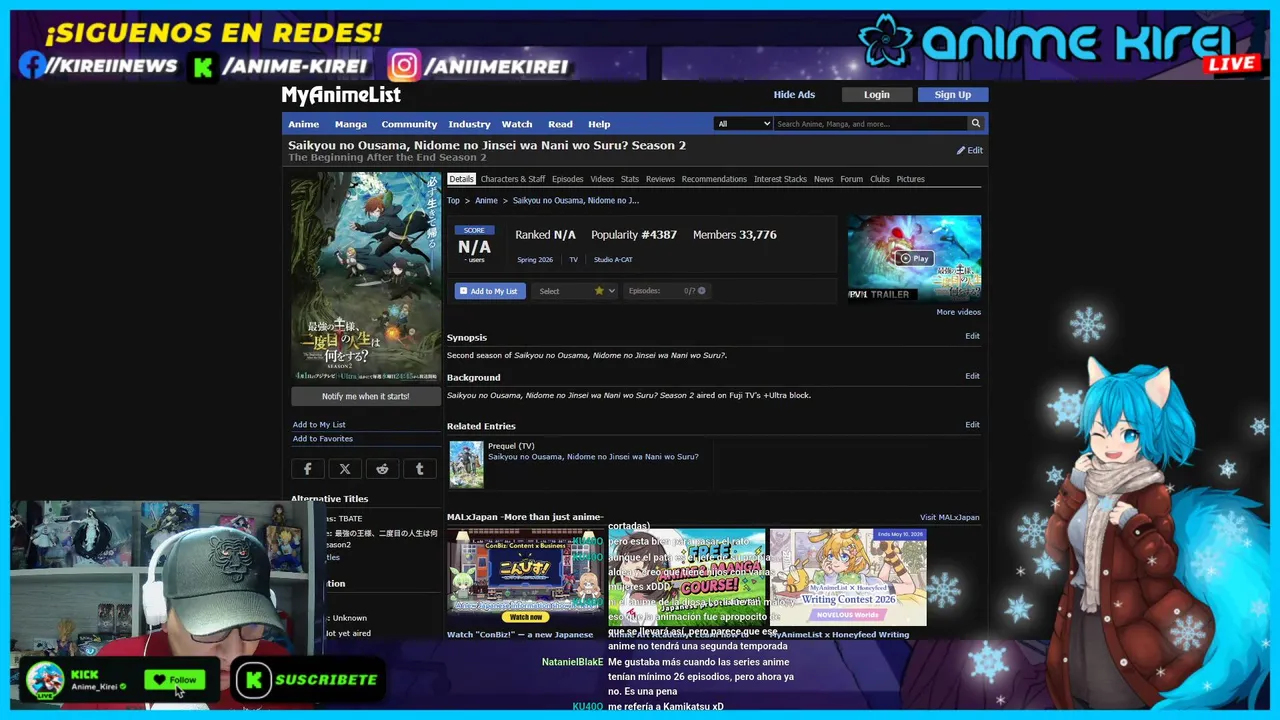The width and height of the screenshot is (1280, 720).
Task: Click the TV type link
Action: pos(574,260)
